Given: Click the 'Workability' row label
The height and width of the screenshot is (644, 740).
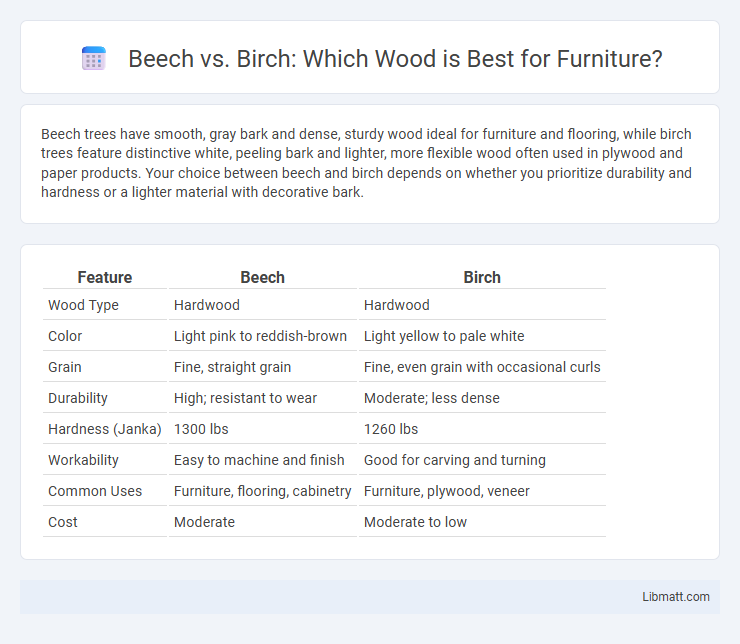Looking at the screenshot, I should point(83,460).
